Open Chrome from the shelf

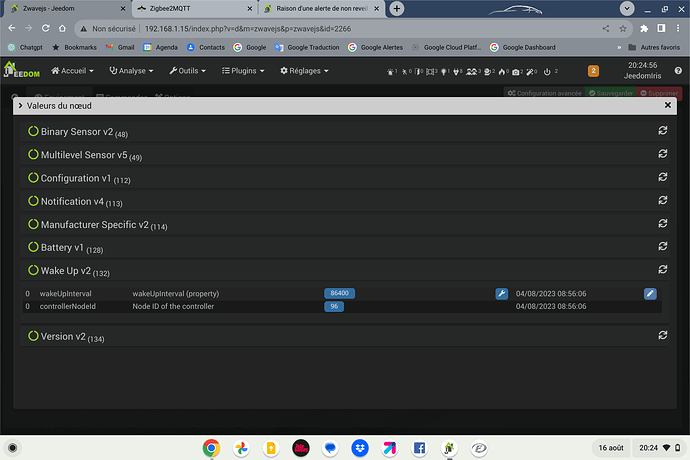[211, 448]
